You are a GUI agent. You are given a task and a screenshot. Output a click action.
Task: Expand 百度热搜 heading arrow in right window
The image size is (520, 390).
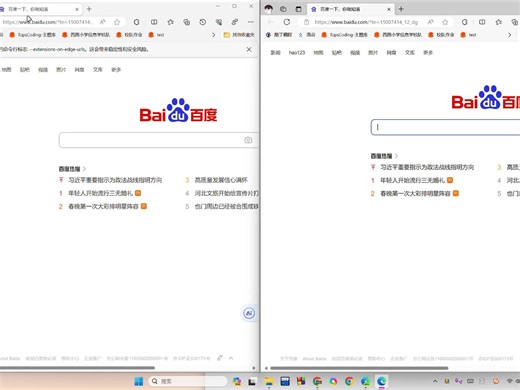pos(396,156)
